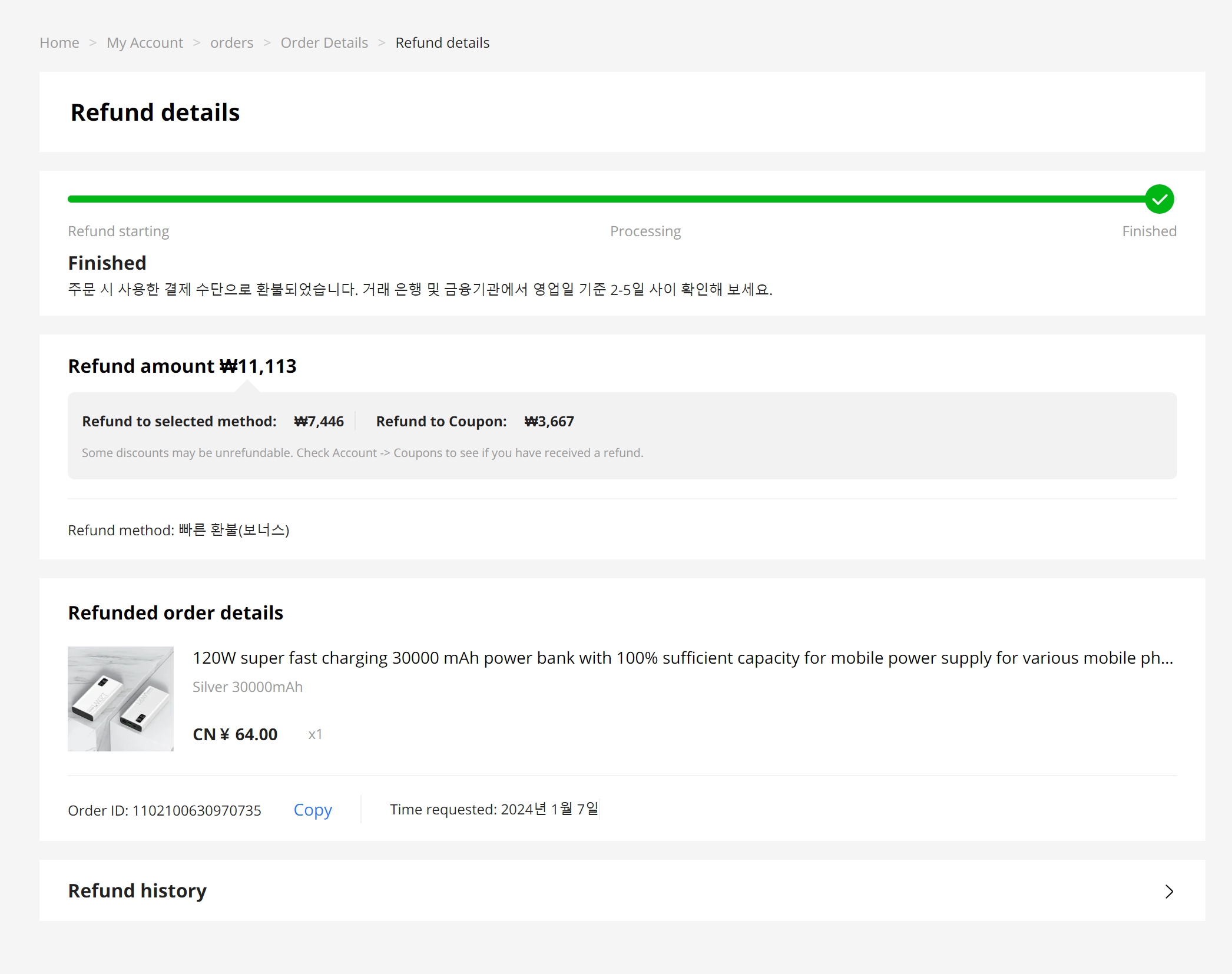Click the Silver 30000mAh variant text
Screen dimensions: 1232x974
247,687
